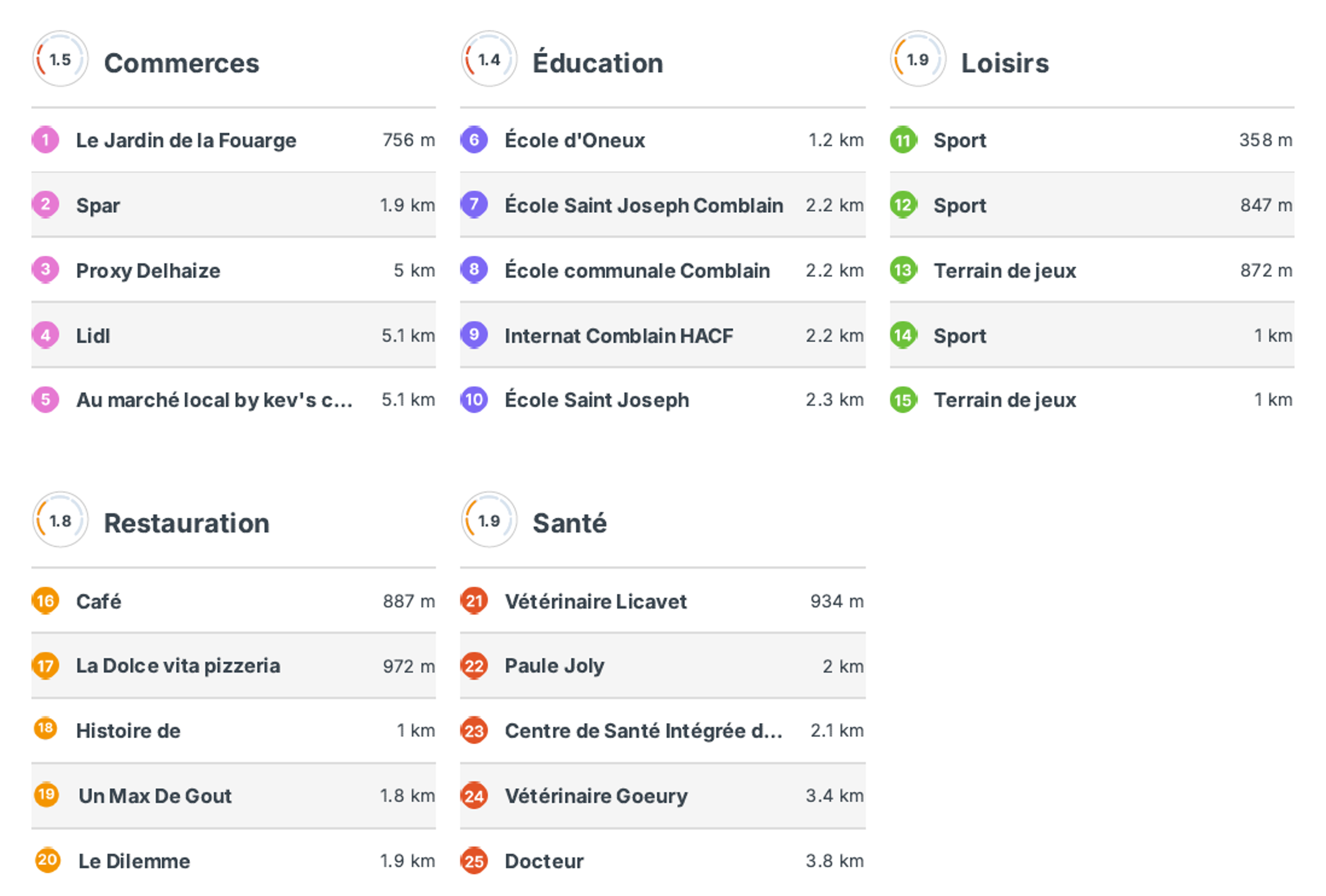This screenshot has width=1326, height=896.
Task: Click the red number 21 marker badge
Action: [x=474, y=601]
